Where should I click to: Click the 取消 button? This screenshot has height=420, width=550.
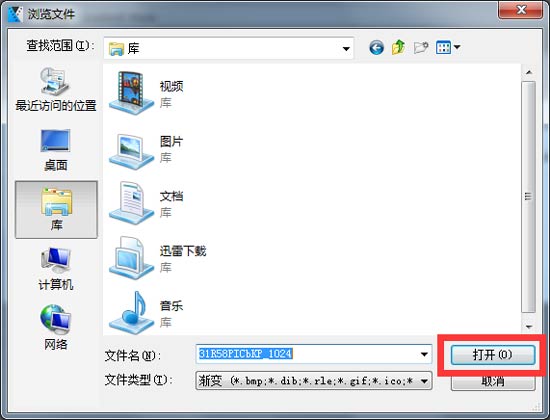(x=493, y=381)
